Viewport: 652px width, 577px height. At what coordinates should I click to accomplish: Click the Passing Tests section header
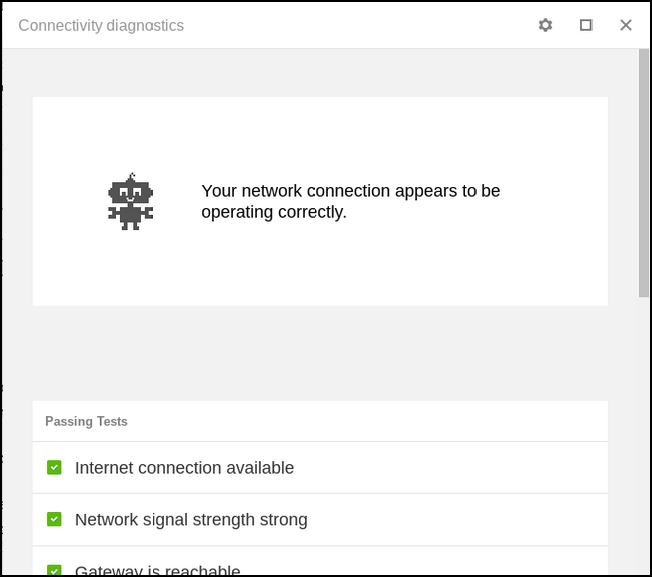(86, 422)
